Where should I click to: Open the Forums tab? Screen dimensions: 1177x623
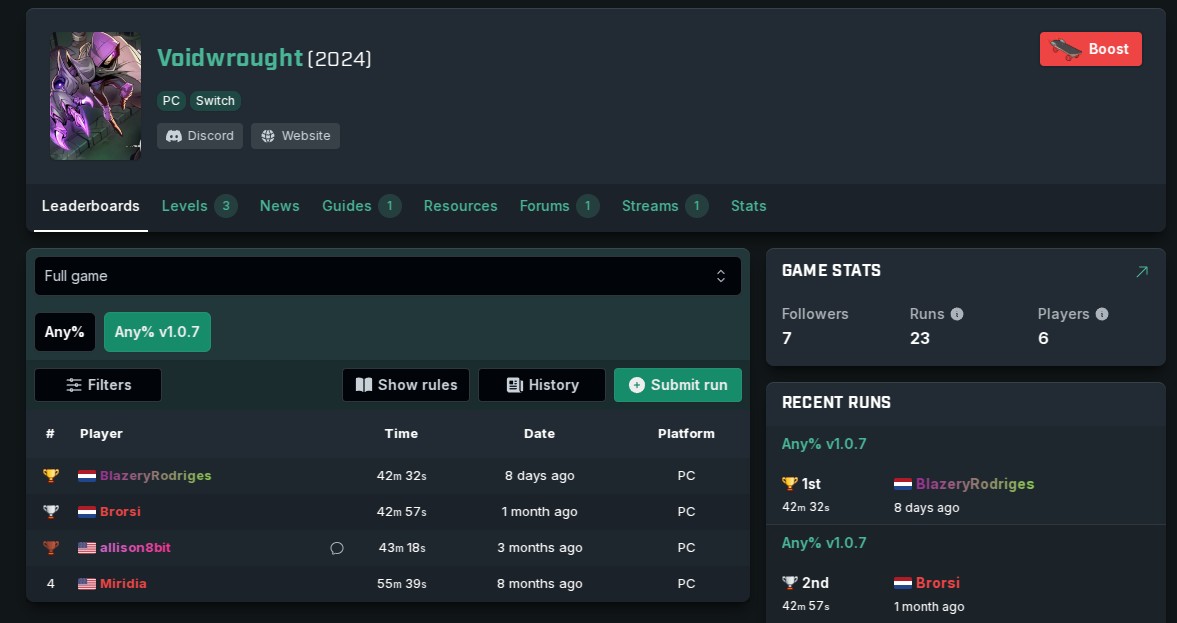[559, 206]
